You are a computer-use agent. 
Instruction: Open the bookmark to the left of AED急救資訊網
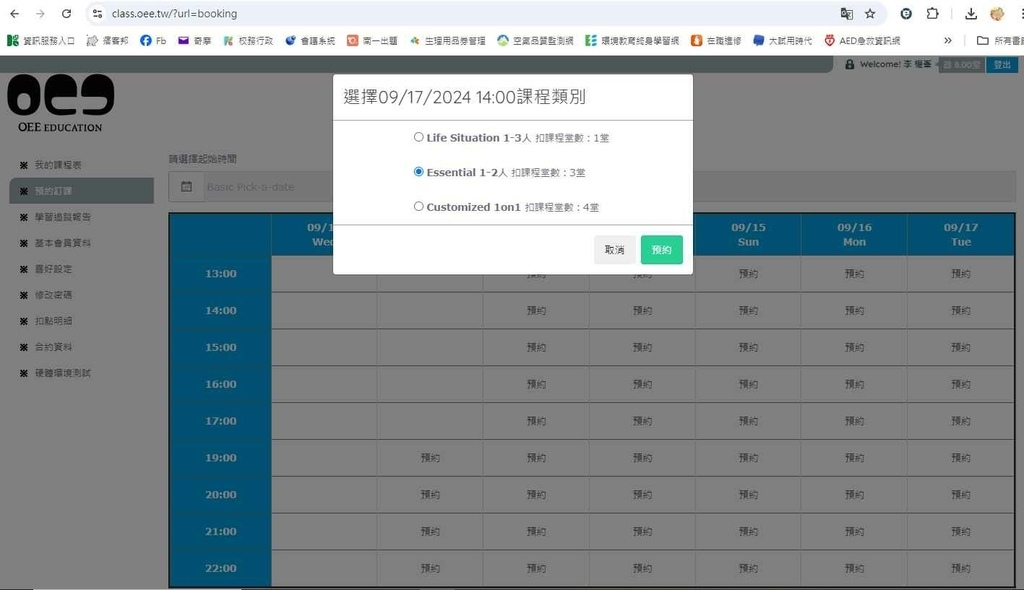pos(782,41)
